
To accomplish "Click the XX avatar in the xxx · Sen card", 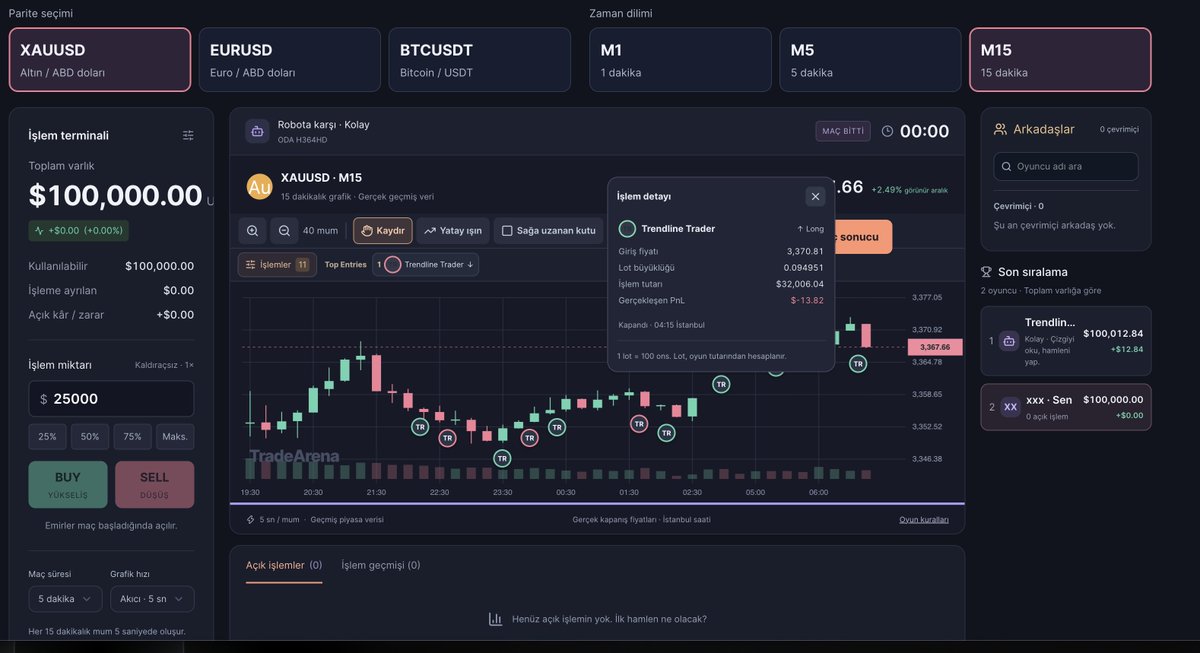I will (1010, 407).
